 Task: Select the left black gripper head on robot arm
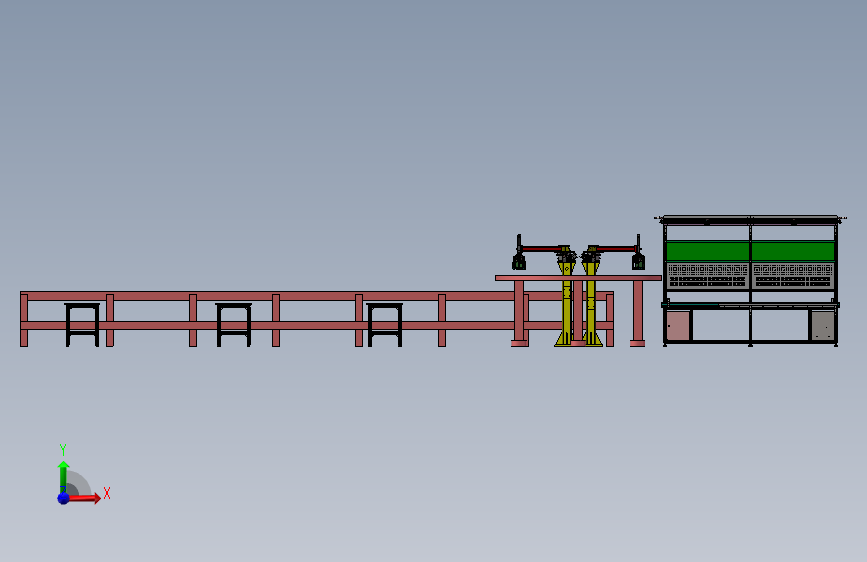coord(519,261)
